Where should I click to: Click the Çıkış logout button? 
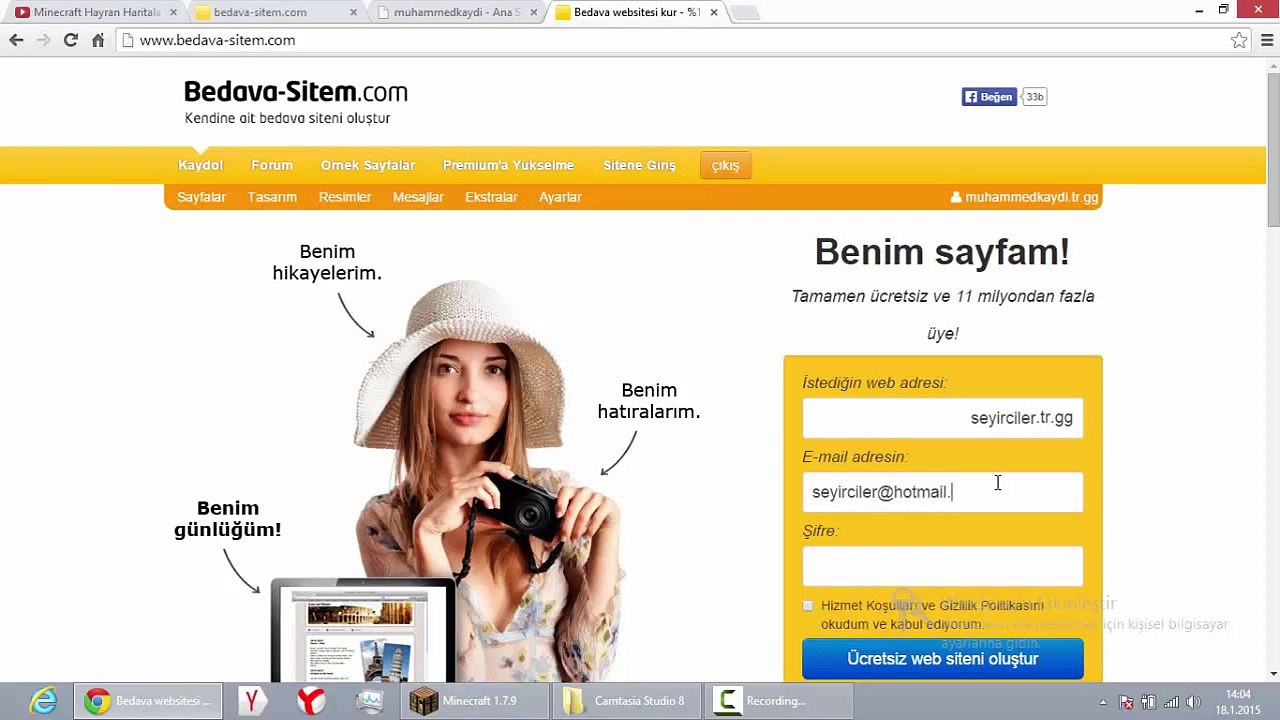click(725, 166)
